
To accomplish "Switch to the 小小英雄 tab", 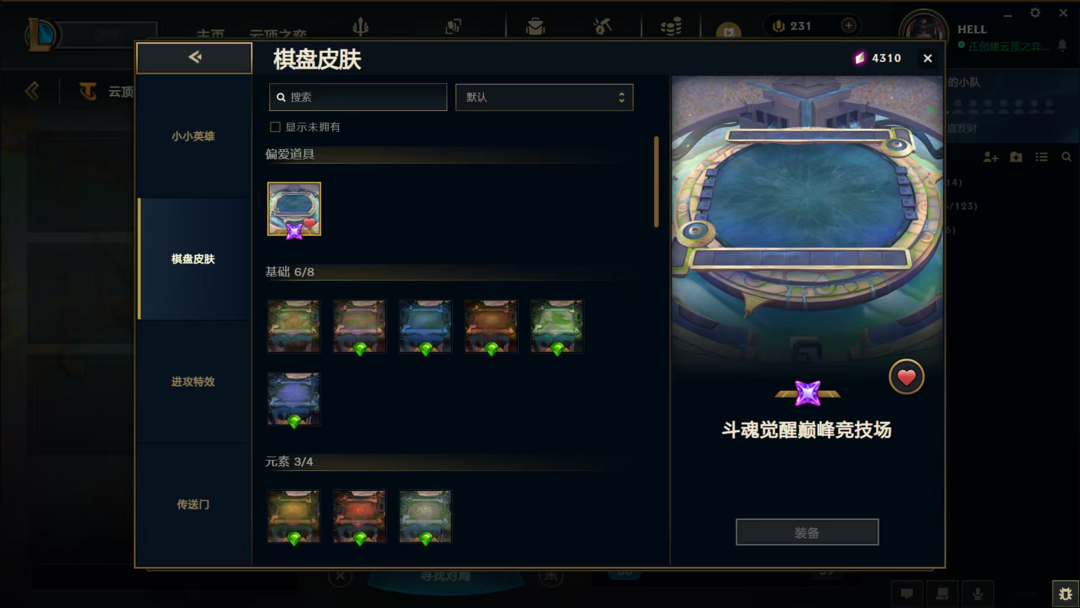I will (x=194, y=136).
